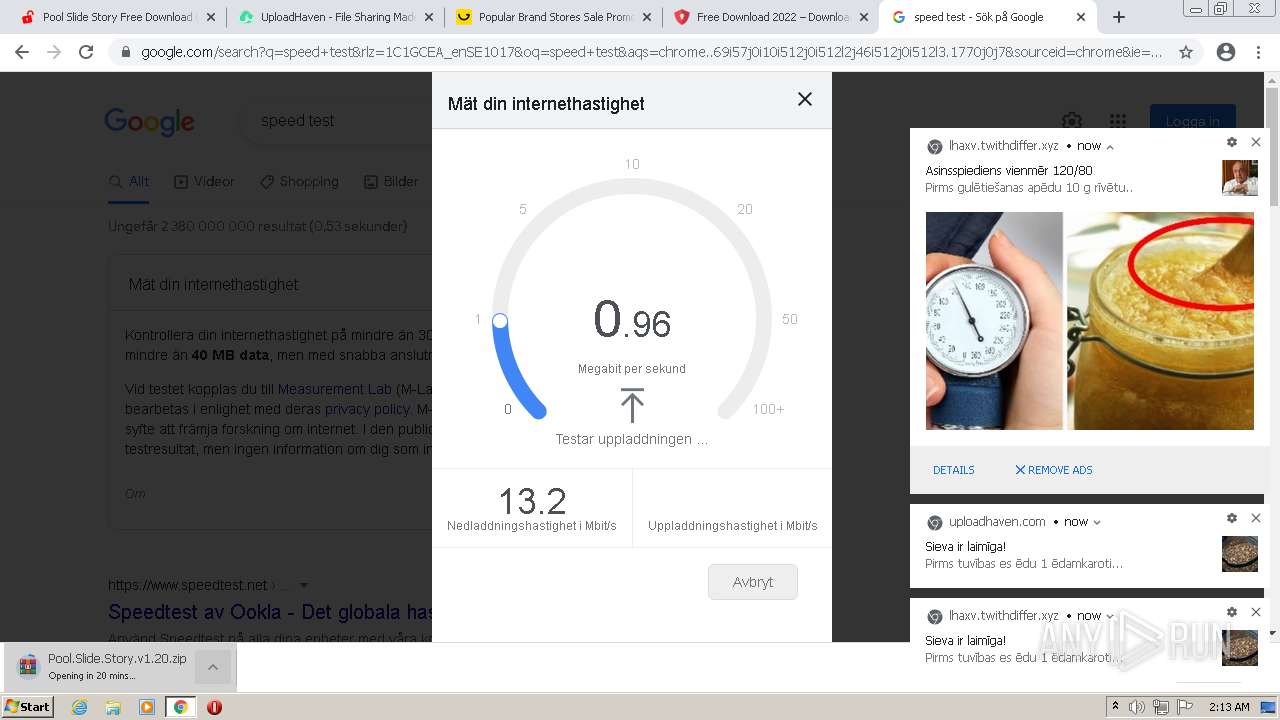Click the Avbryt button
The width and height of the screenshot is (1280, 720).
coord(753,582)
